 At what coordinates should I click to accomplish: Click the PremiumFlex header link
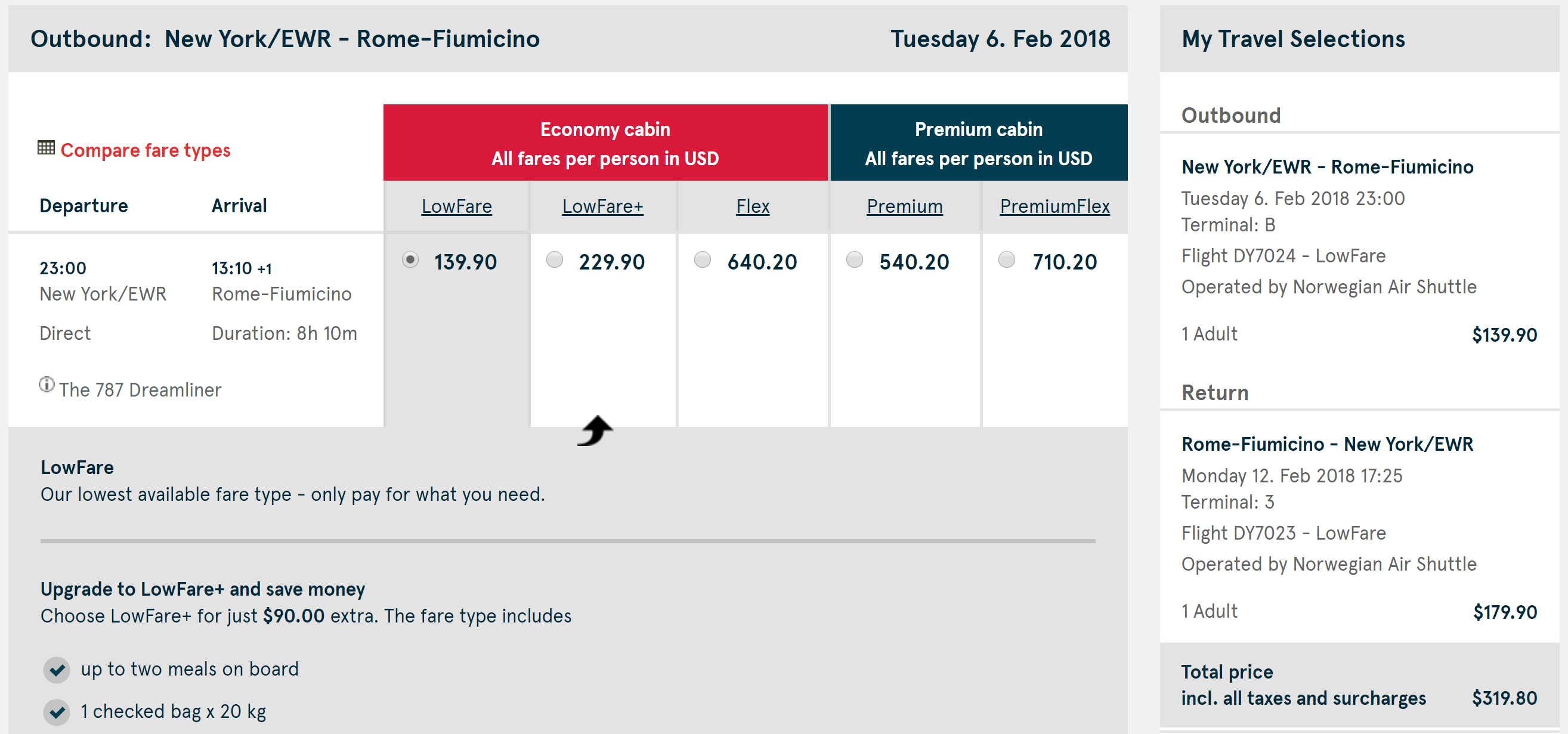[x=1055, y=206]
